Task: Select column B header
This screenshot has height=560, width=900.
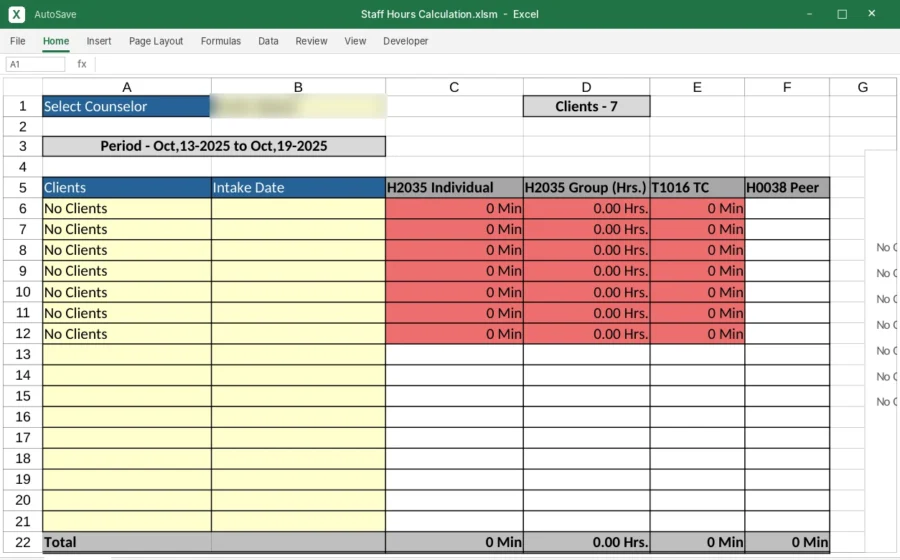Action: pyautogui.click(x=298, y=87)
